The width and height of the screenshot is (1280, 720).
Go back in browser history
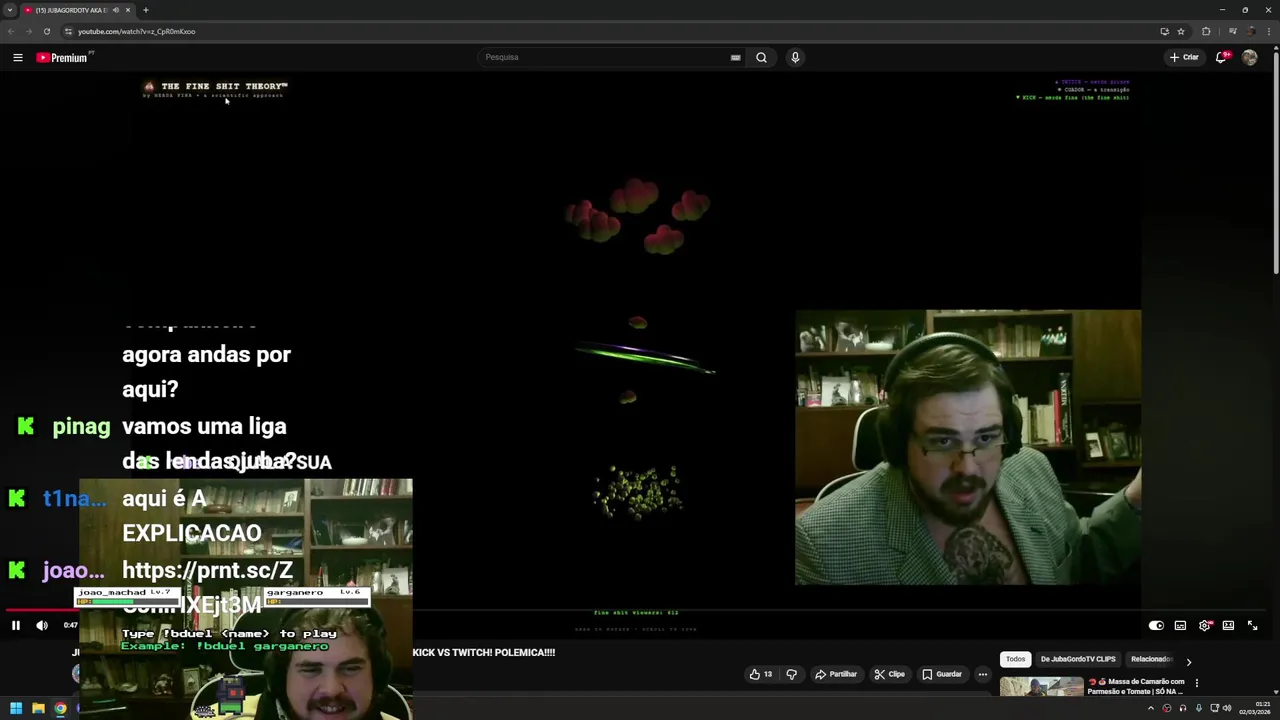click(11, 31)
